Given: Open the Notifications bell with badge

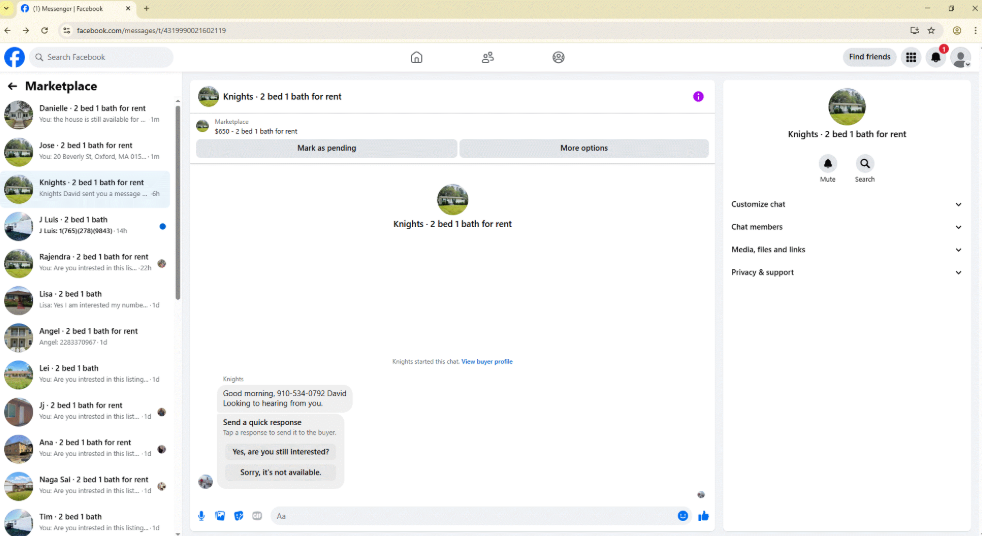Looking at the screenshot, I should [x=936, y=57].
